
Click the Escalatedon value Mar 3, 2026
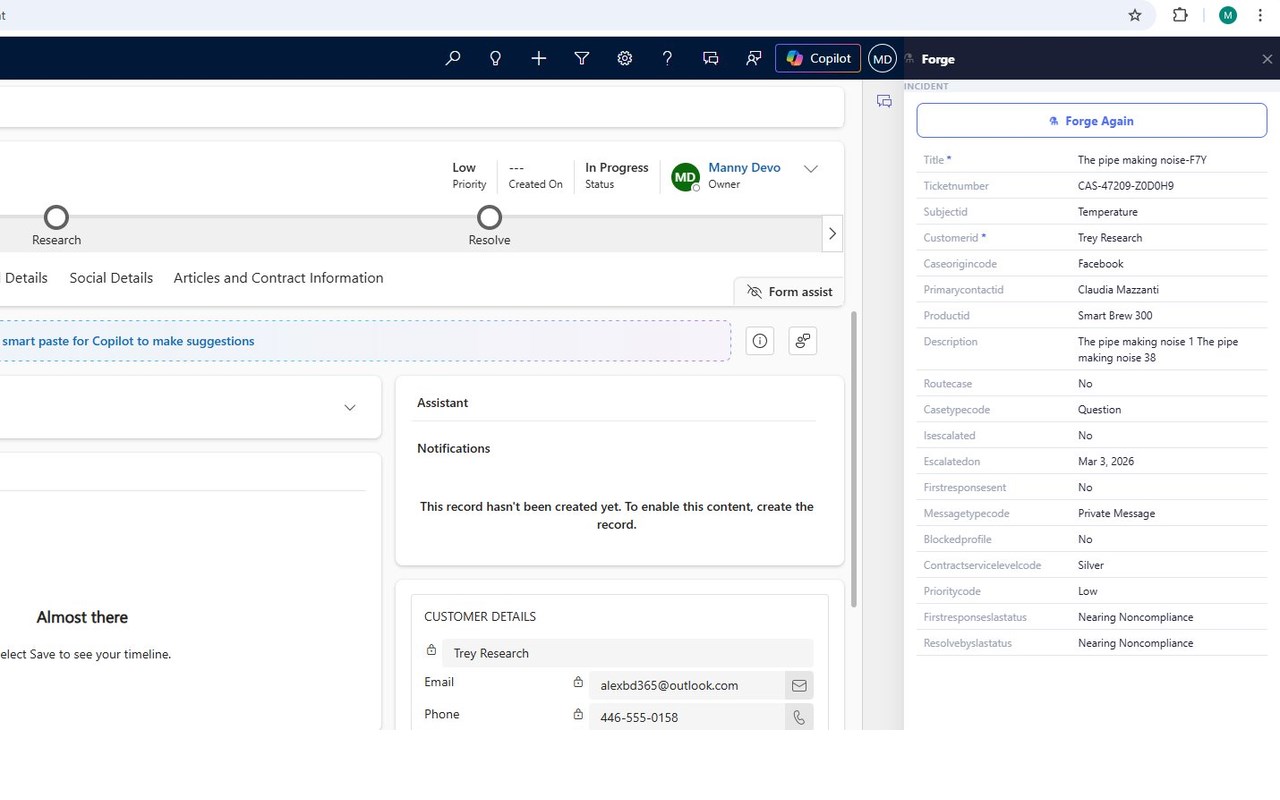1106,462
